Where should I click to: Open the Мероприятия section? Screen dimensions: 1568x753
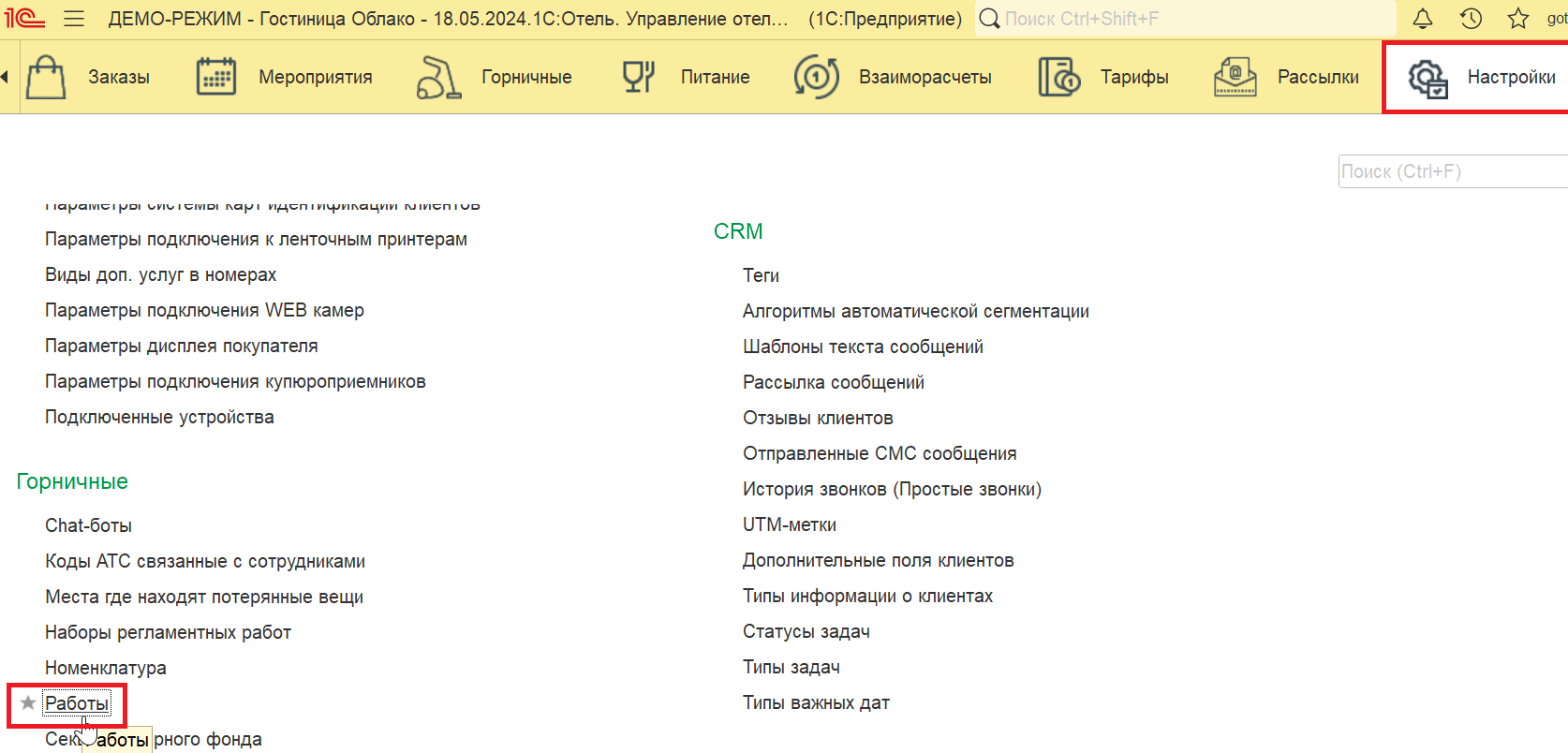(316, 78)
